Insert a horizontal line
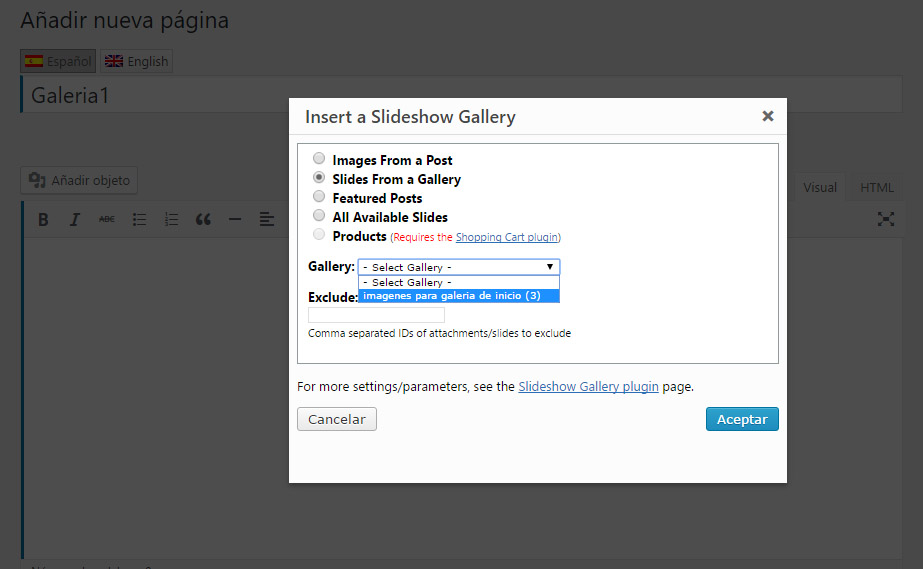 pos(235,219)
